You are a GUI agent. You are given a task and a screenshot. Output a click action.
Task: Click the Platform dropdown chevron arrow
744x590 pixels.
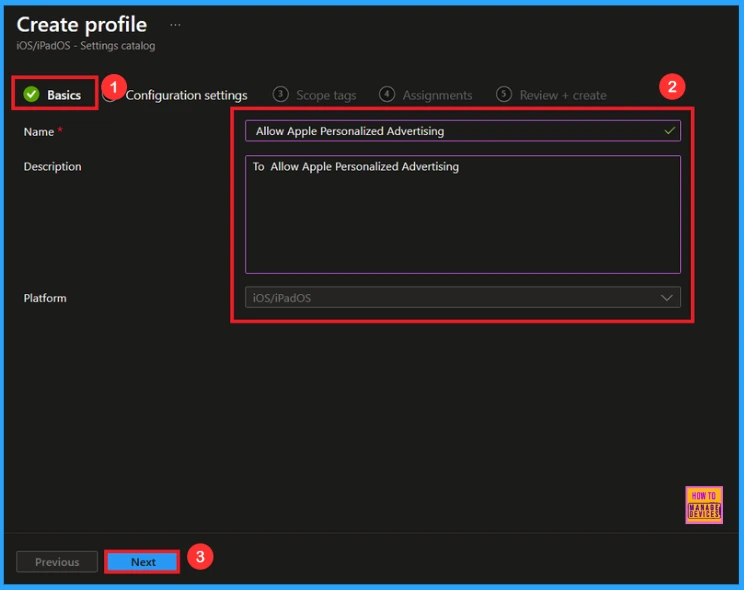pos(667,298)
